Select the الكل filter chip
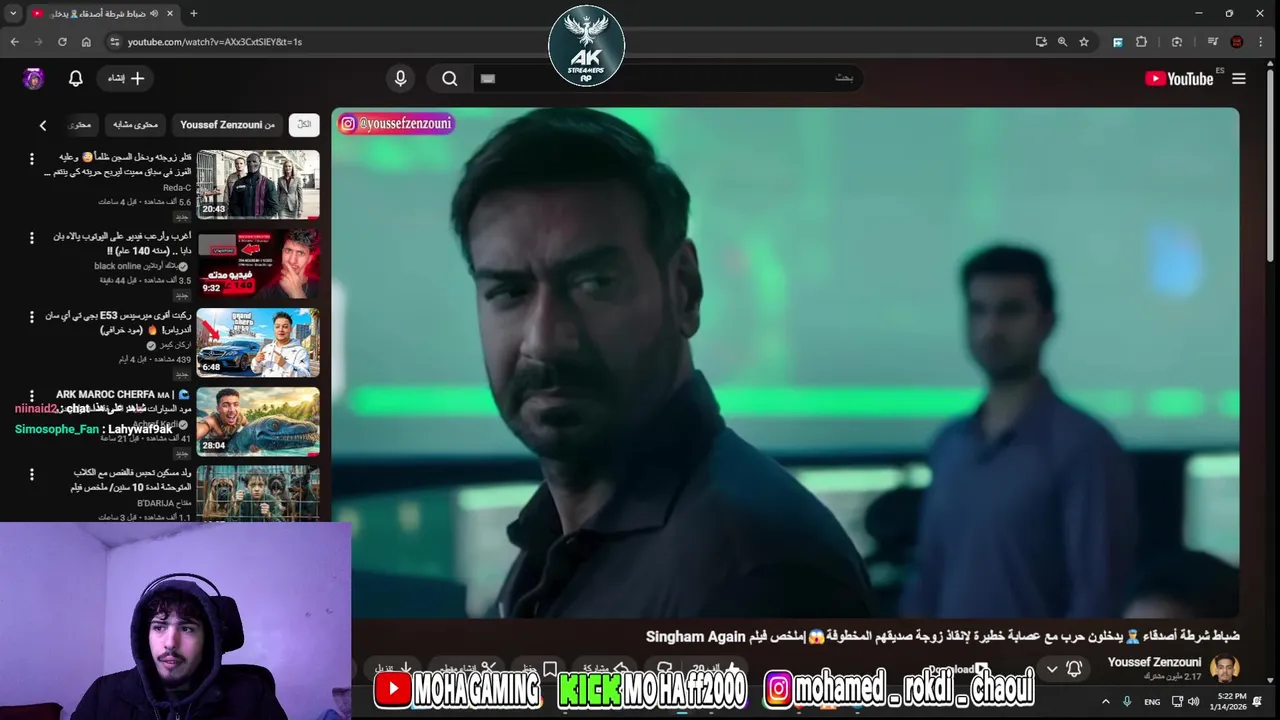This screenshot has width=1280, height=720. [304, 125]
